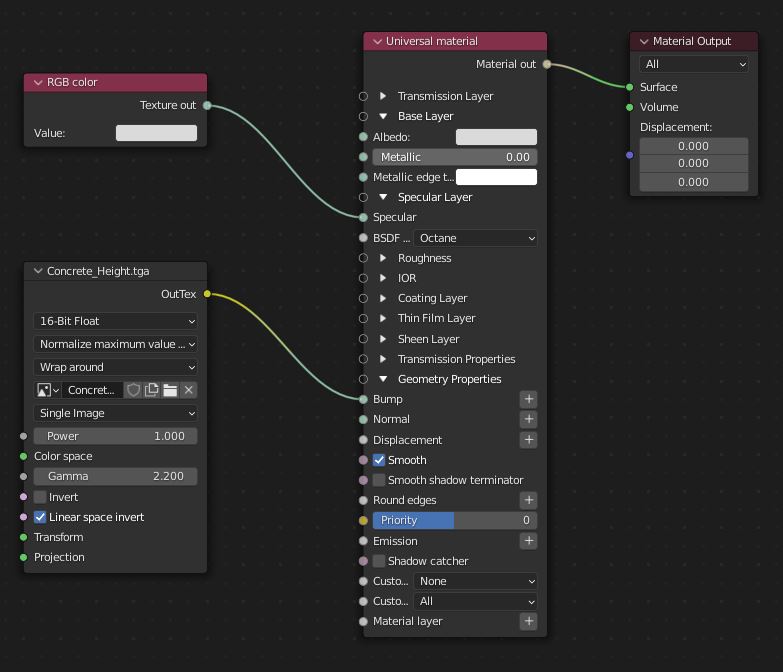Click the Power 1.000 field
This screenshot has width=783, height=672.
(115, 436)
